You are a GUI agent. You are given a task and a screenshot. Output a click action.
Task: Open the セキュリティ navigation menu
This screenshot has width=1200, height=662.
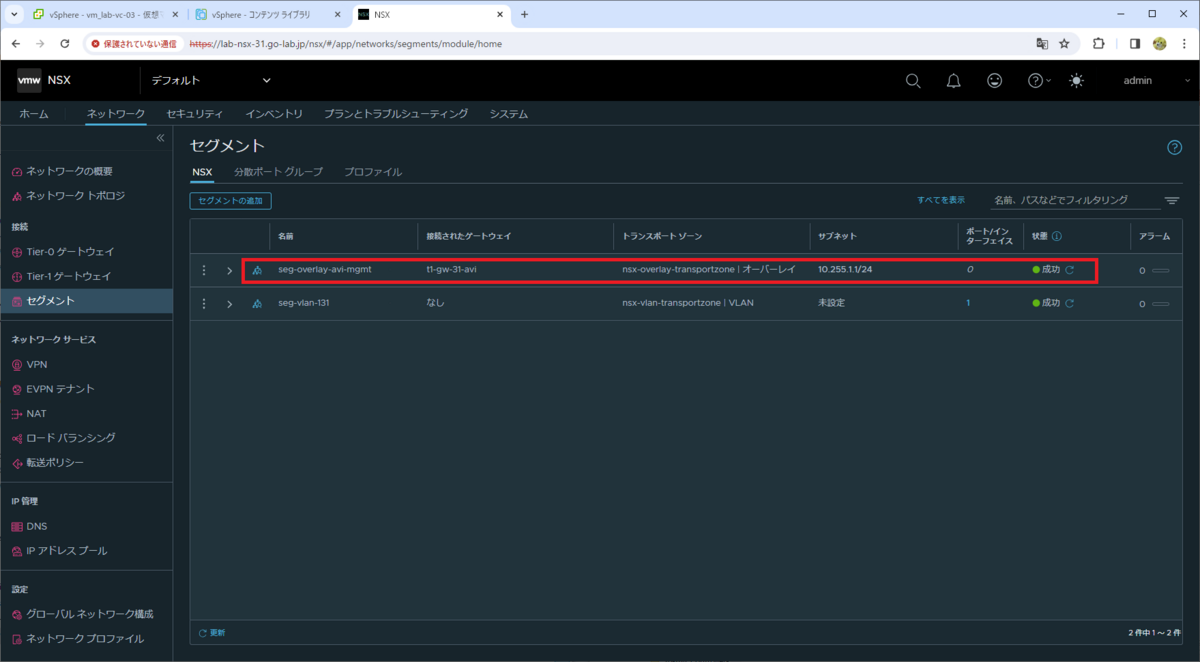coord(194,113)
